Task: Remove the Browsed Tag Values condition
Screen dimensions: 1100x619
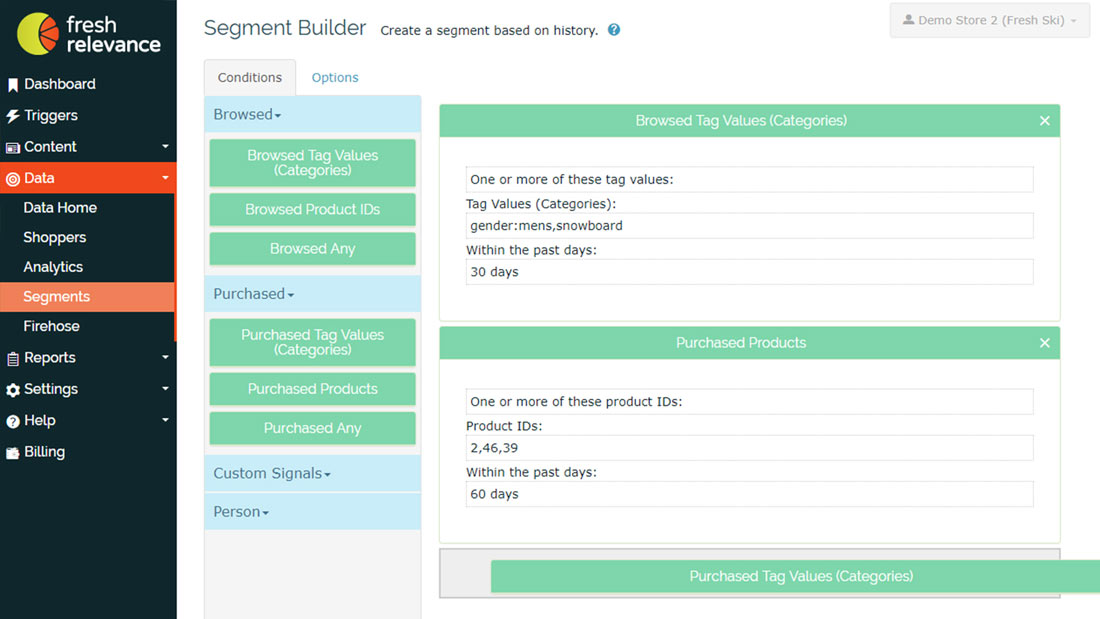Action: [1044, 121]
